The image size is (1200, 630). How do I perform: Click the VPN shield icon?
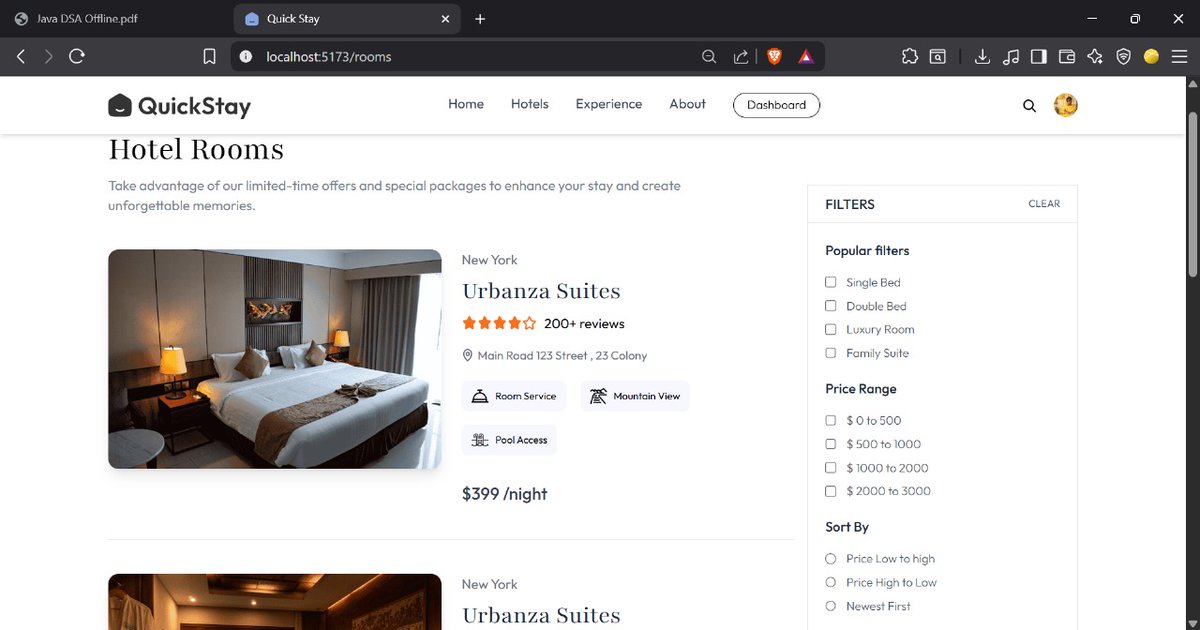(1124, 57)
